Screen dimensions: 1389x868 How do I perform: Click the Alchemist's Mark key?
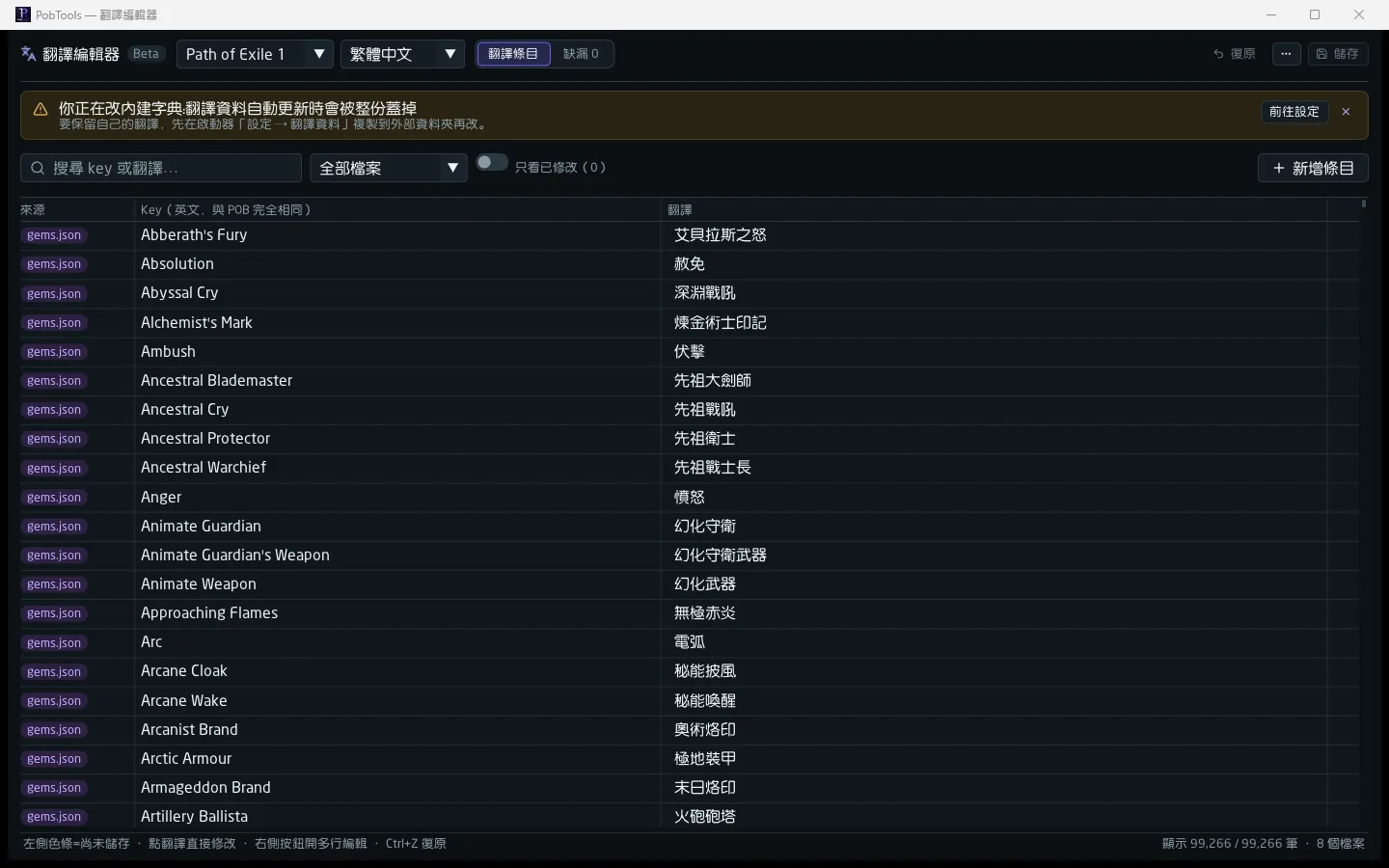click(197, 322)
